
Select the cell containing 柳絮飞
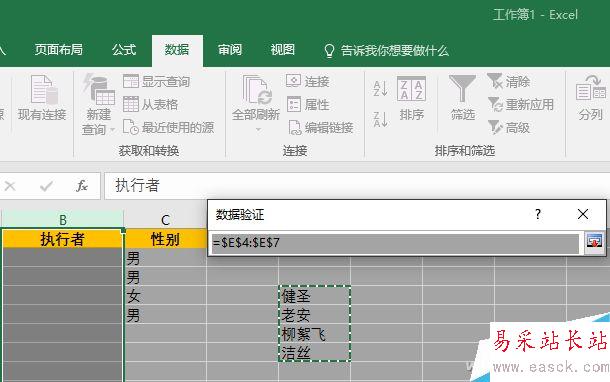coord(314,334)
